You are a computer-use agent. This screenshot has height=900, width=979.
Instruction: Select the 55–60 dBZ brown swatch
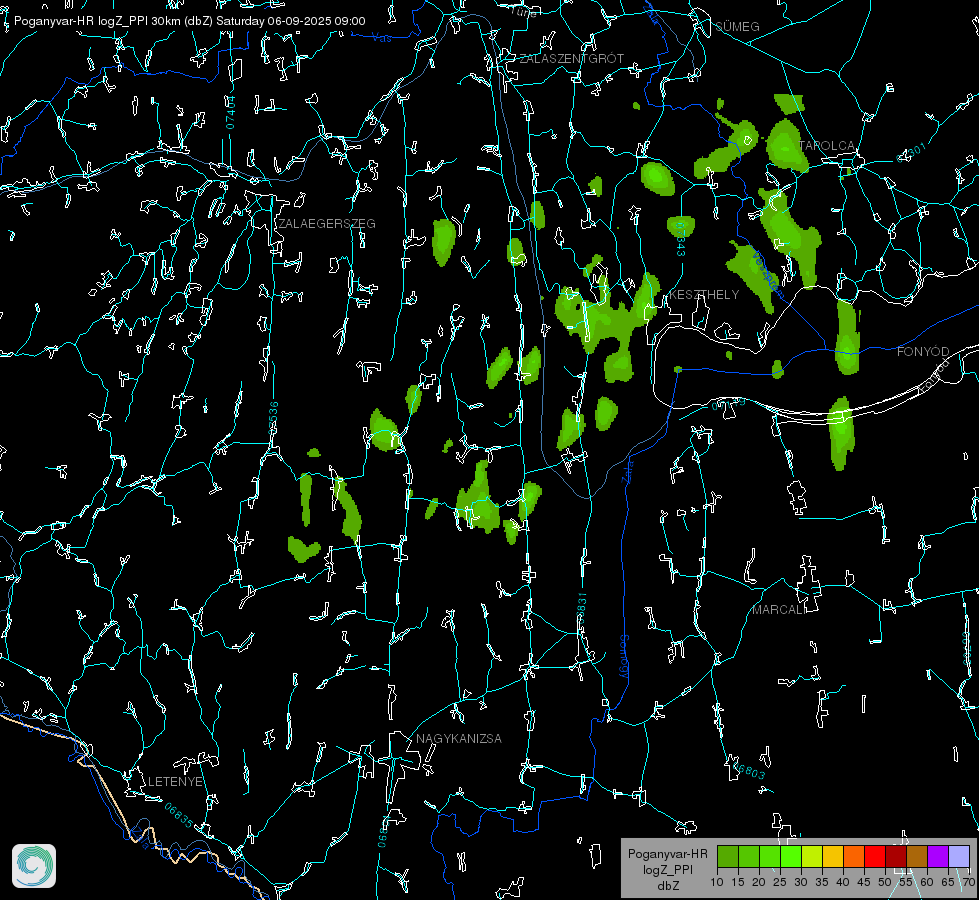[917, 856]
